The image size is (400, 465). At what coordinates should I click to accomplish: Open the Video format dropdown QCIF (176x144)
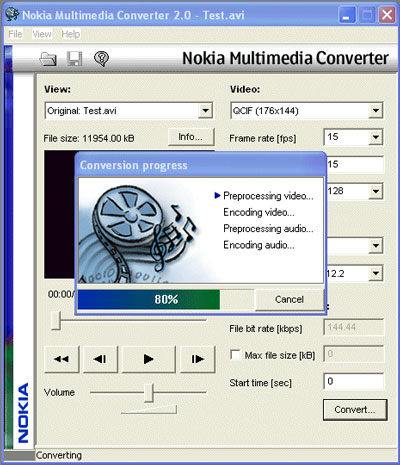coord(376,111)
